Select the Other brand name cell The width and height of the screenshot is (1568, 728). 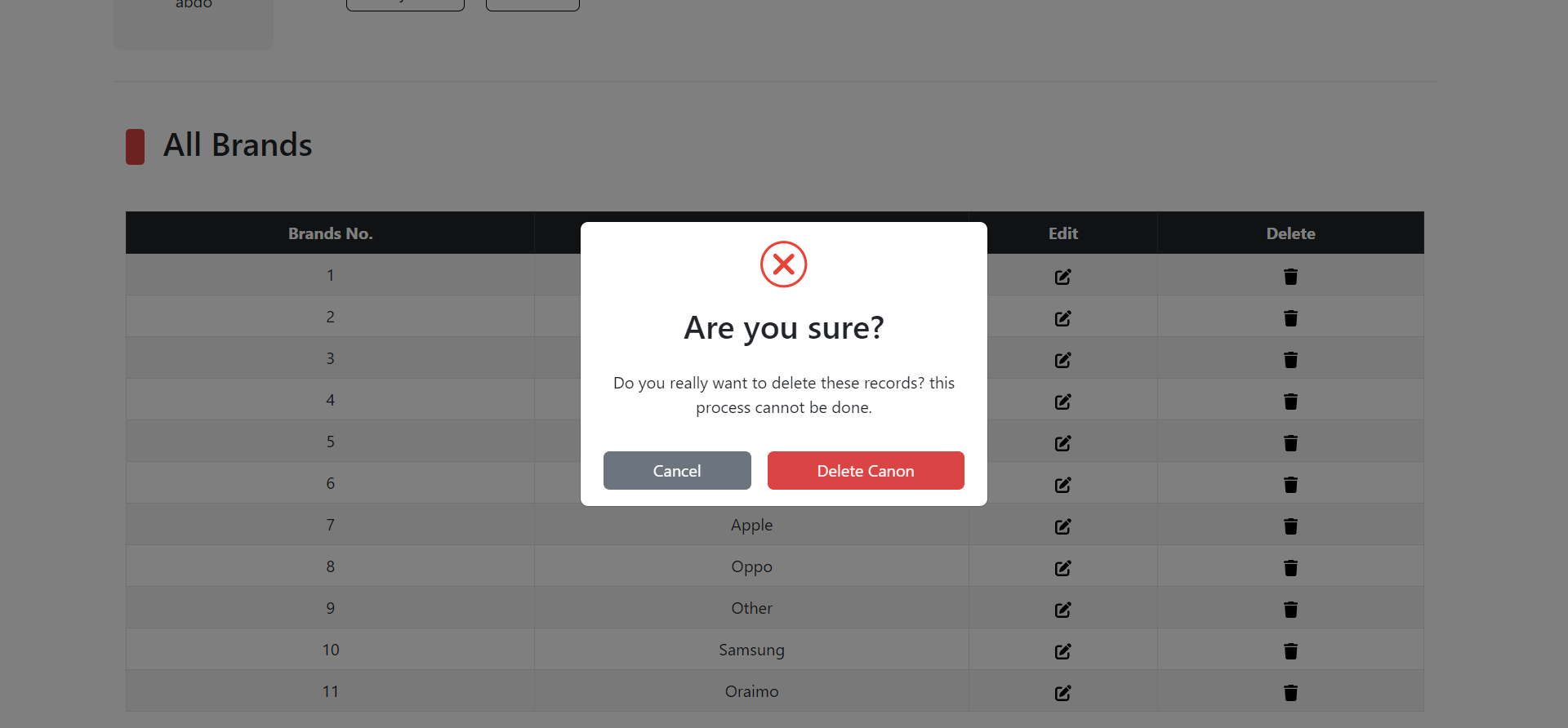click(751, 608)
